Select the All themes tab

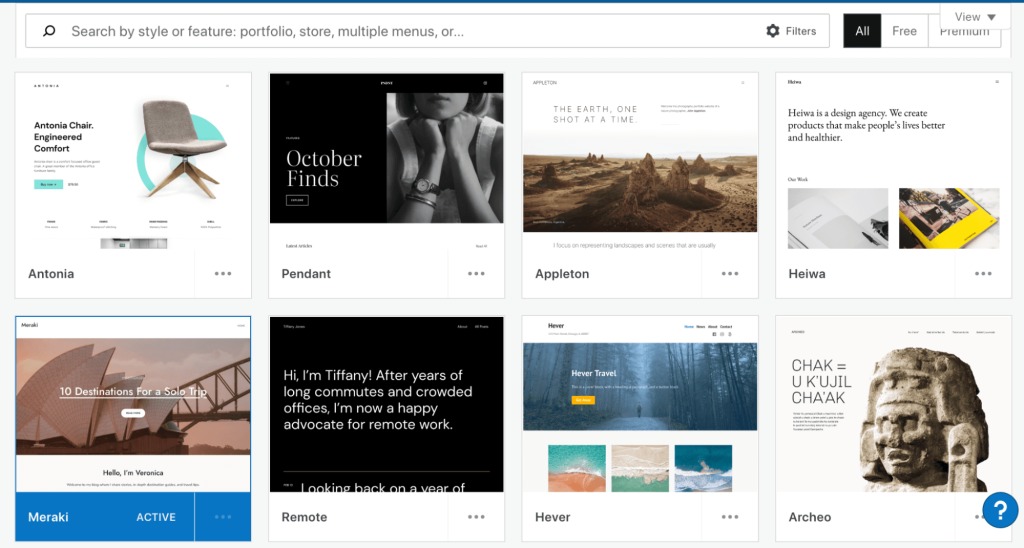pyautogui.click(x=862, y=31)
